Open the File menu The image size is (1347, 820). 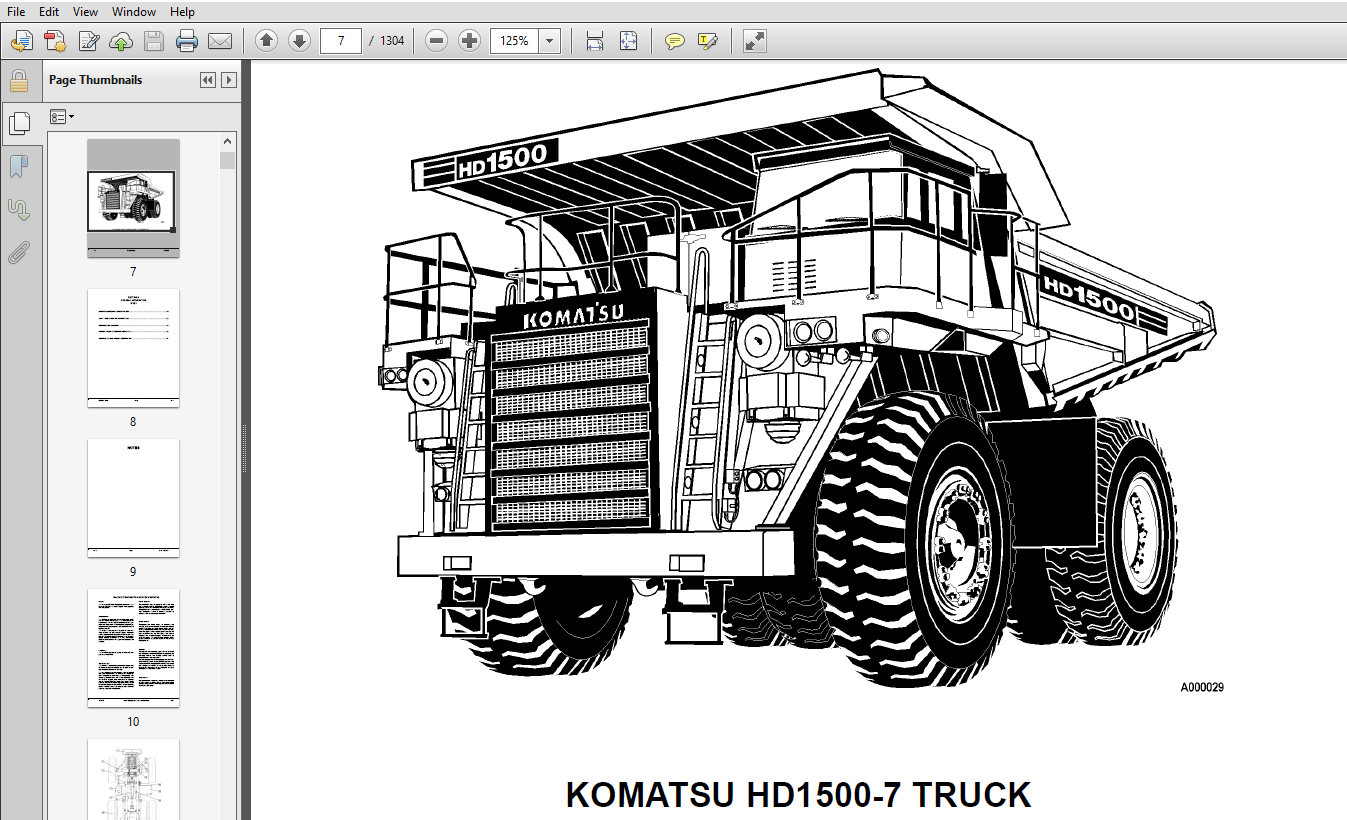pyautogui.click(x=16, y=11)
